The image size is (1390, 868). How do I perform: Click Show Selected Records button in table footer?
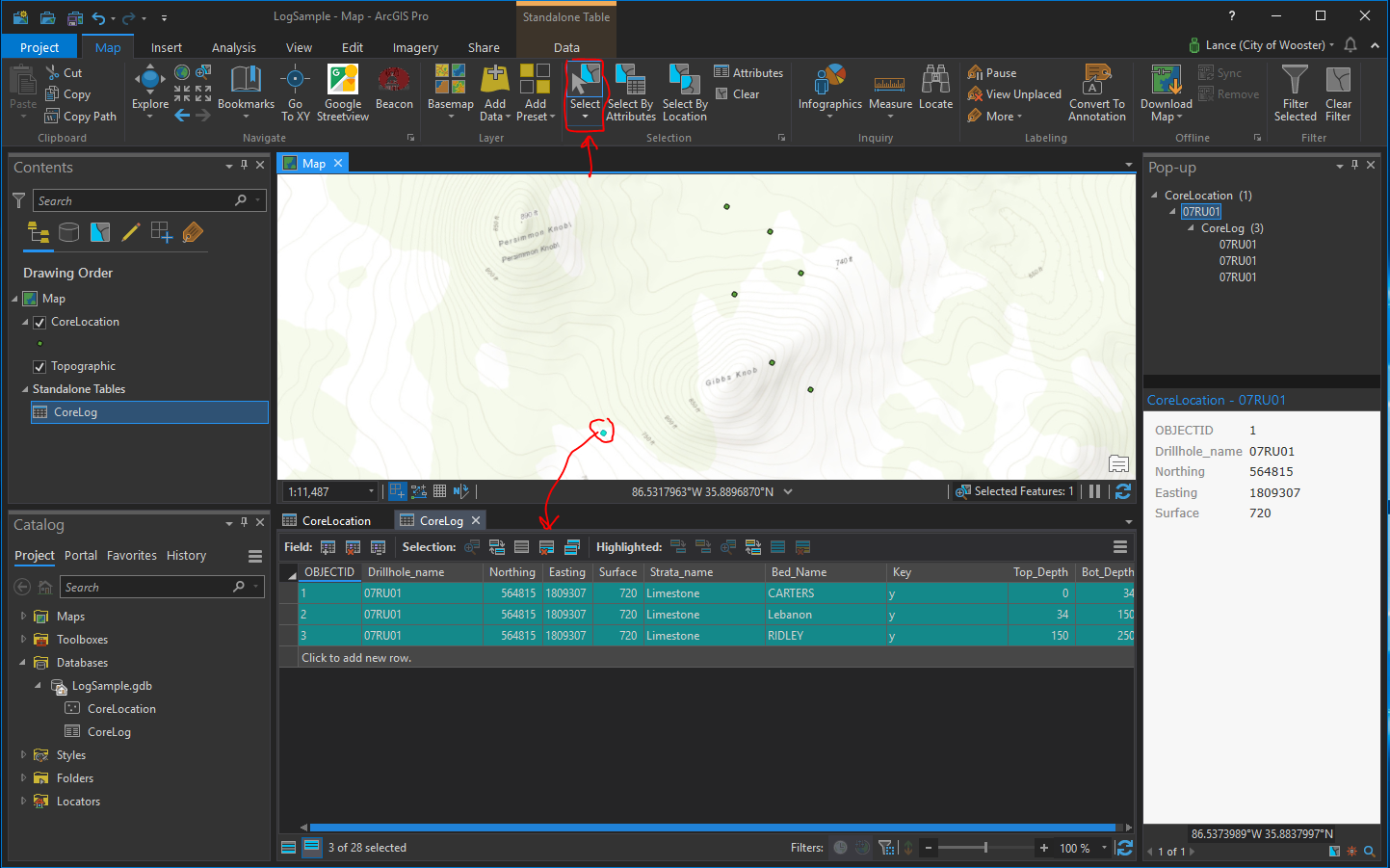(311, 848)
